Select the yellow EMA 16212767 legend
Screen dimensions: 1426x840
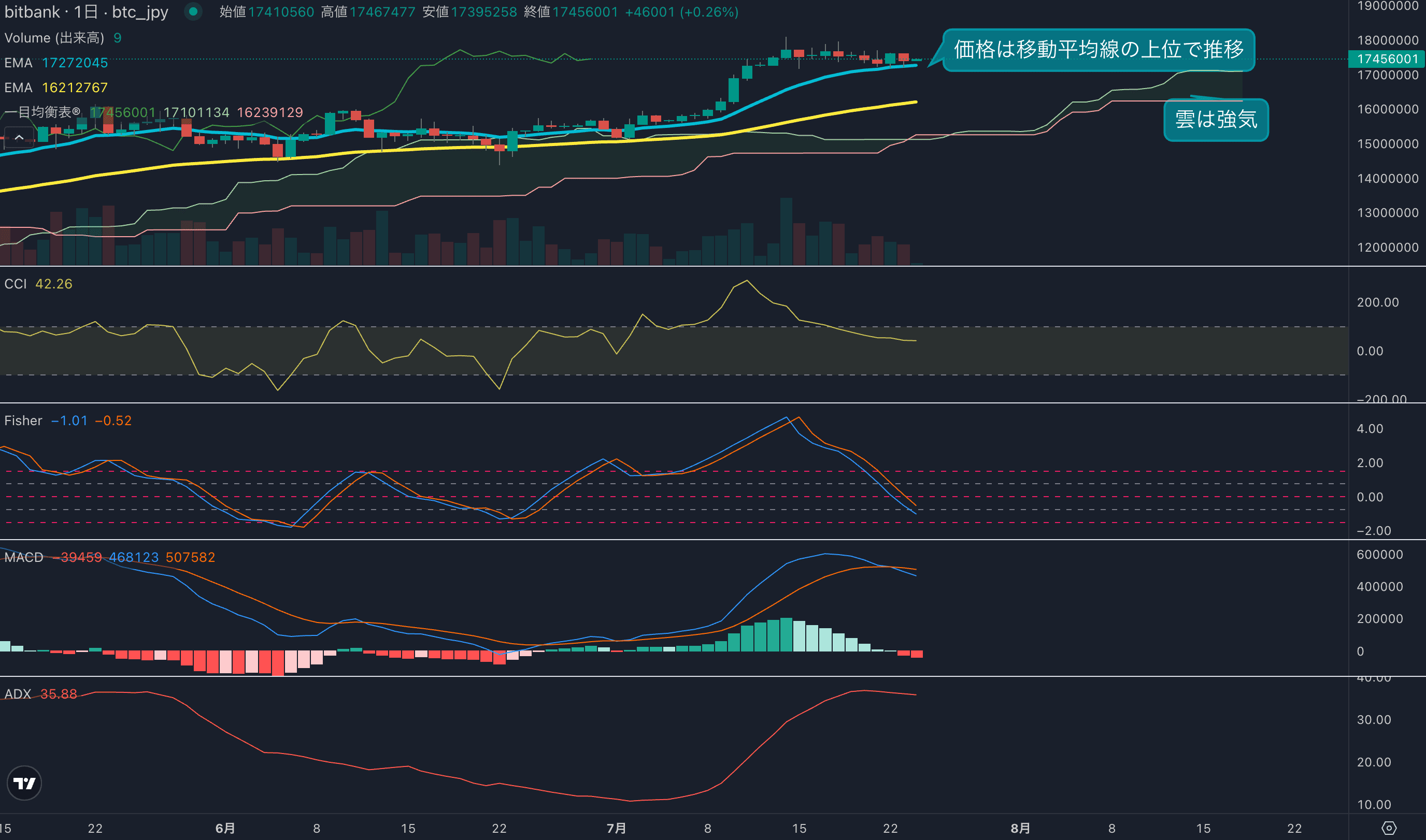pyautogui.click(x=56, y=88)
